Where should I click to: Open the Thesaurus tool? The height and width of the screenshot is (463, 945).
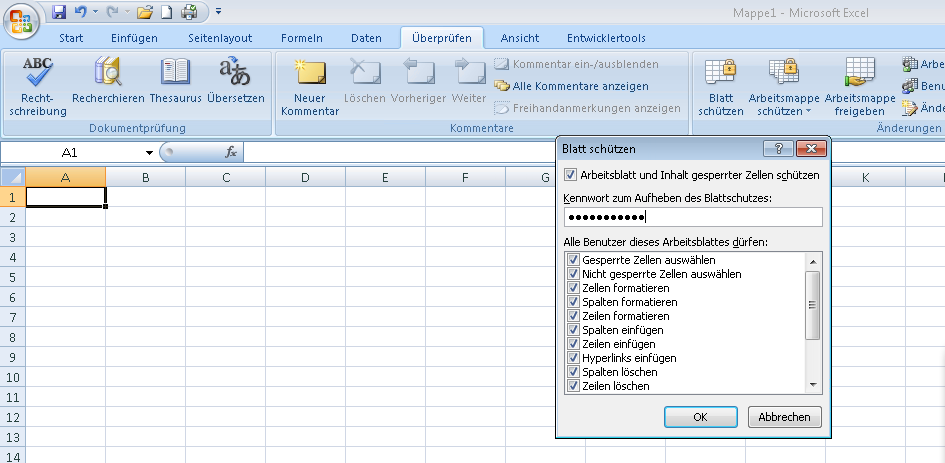[175, 72]
